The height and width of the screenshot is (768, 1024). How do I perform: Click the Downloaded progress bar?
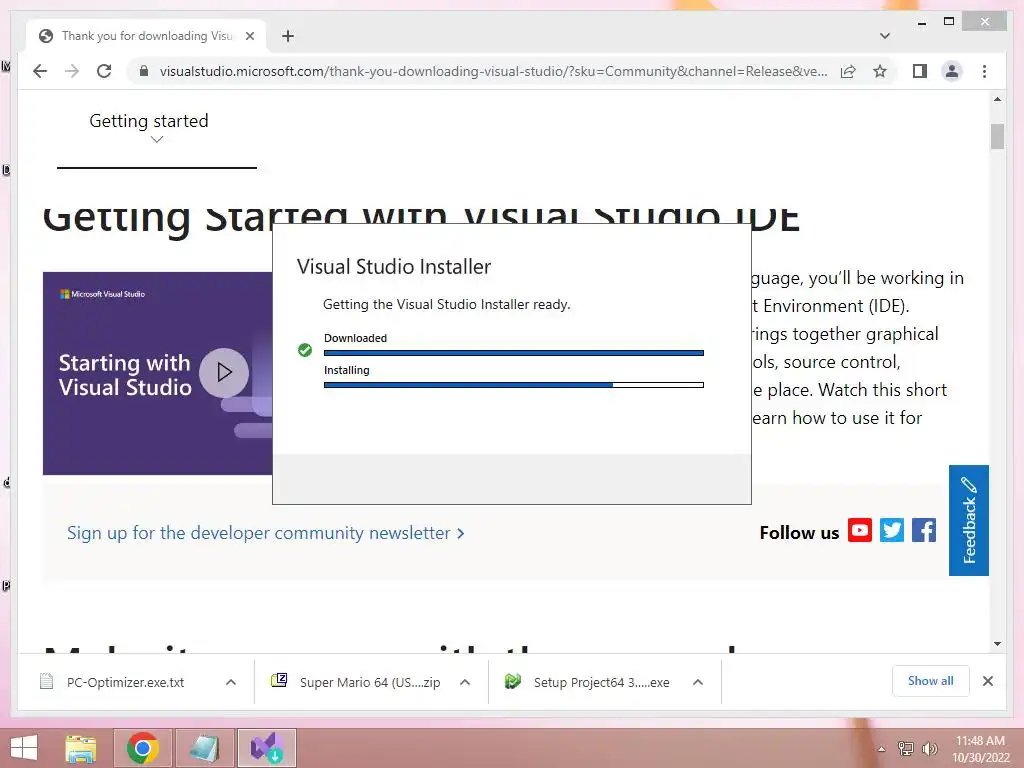point(513,353)
